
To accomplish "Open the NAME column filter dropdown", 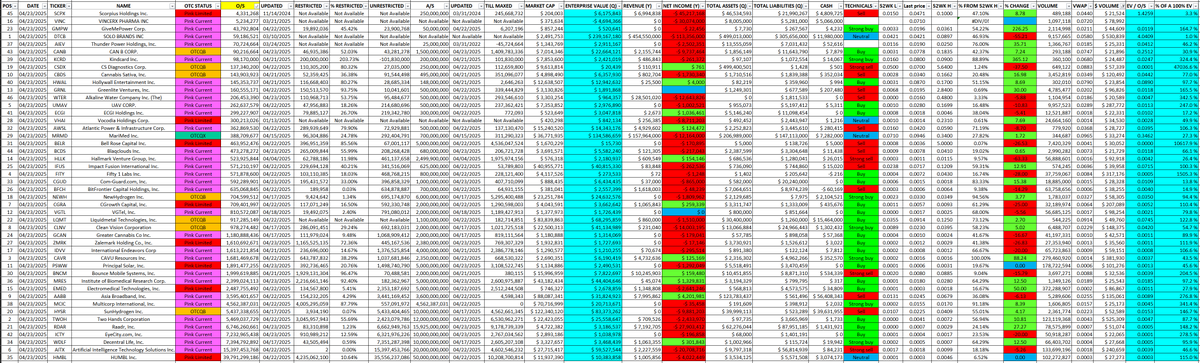I will [x=172, y=5].
